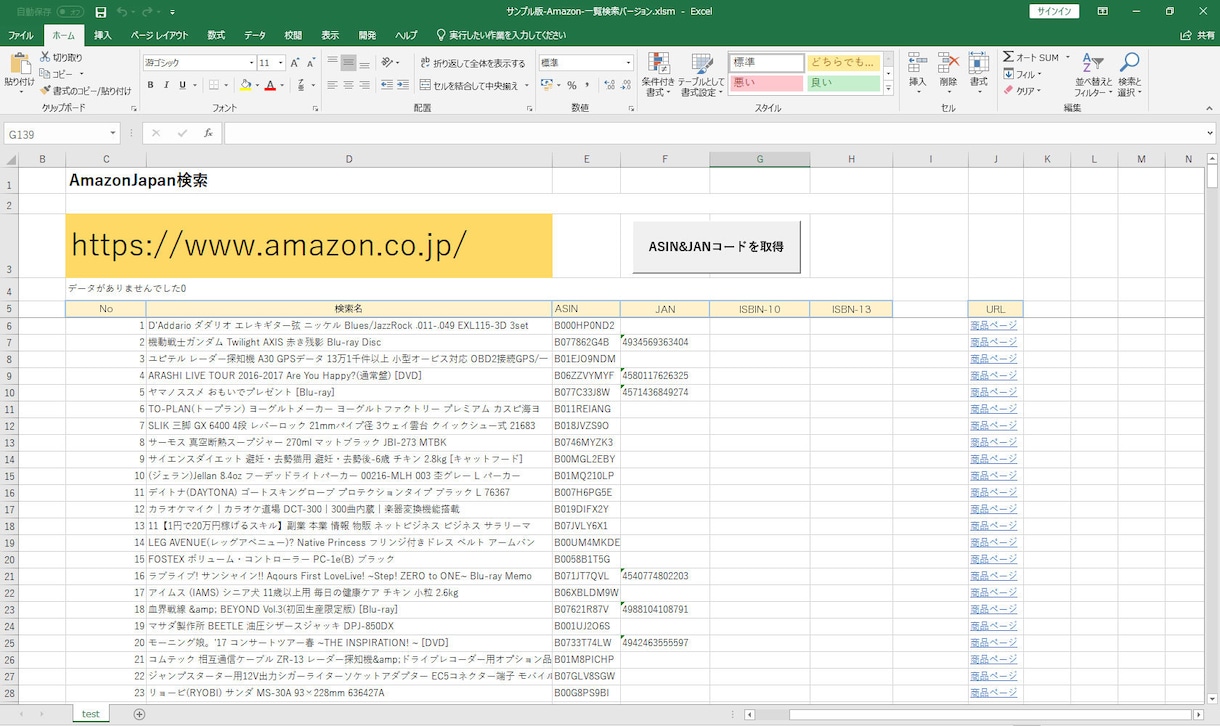Open the 商品ページ link for ARASHI LIVE TOUR
Viewport: 1220px width, 726px height.
993,376
